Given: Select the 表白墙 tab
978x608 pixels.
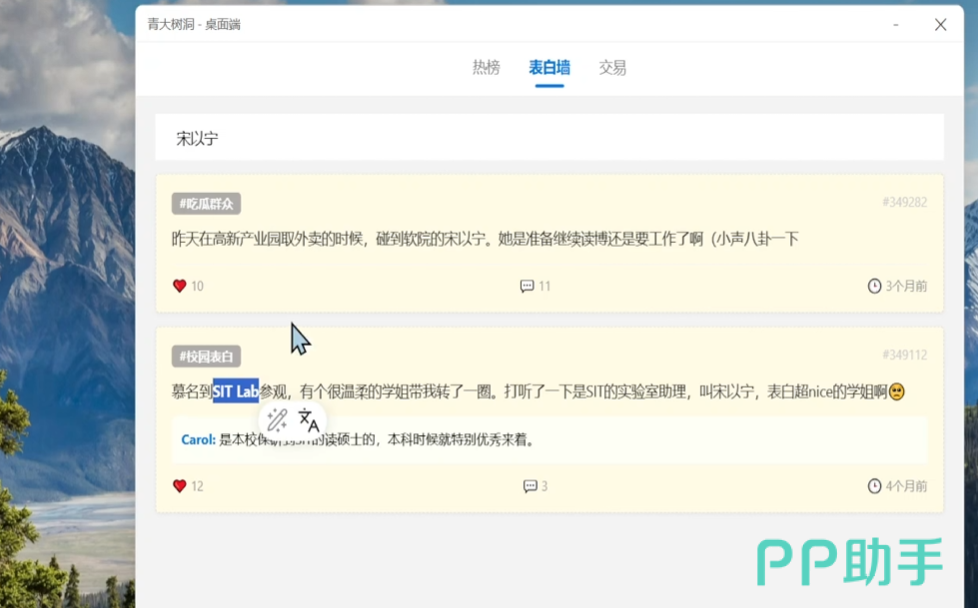Looking at the screenshot, I should point(549,68).
